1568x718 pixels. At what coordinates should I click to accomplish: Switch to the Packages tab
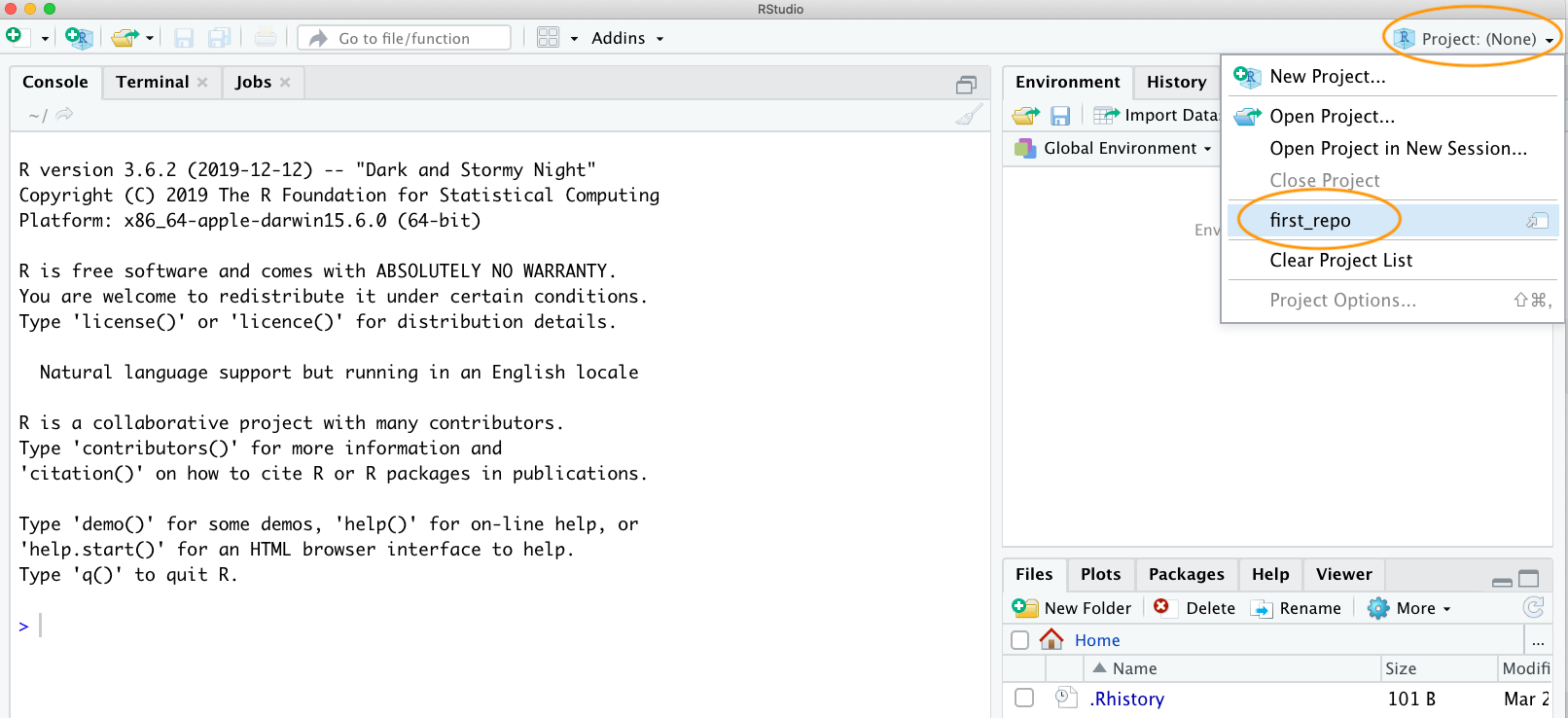pyautogui.click(x=1186, y=574)
